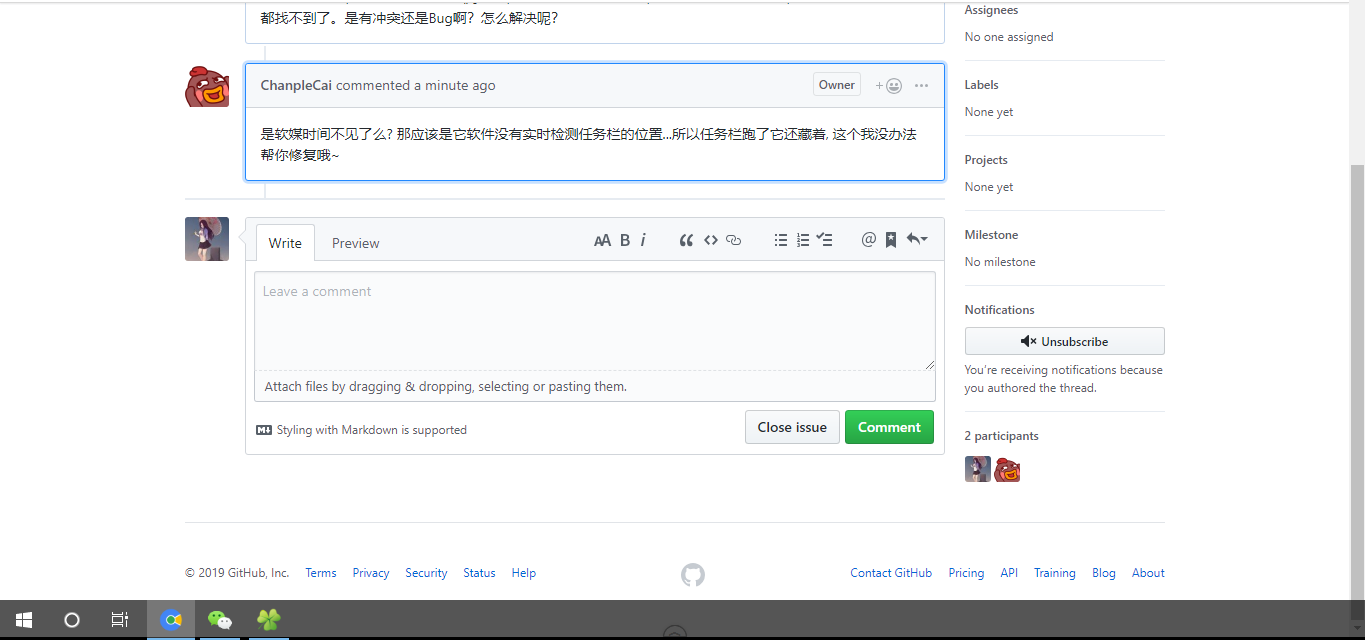Image resolution: width=1365 pixels, height=640 pixels.
Task: Open the Pricing link in the footer
Action: click(966, 572)
